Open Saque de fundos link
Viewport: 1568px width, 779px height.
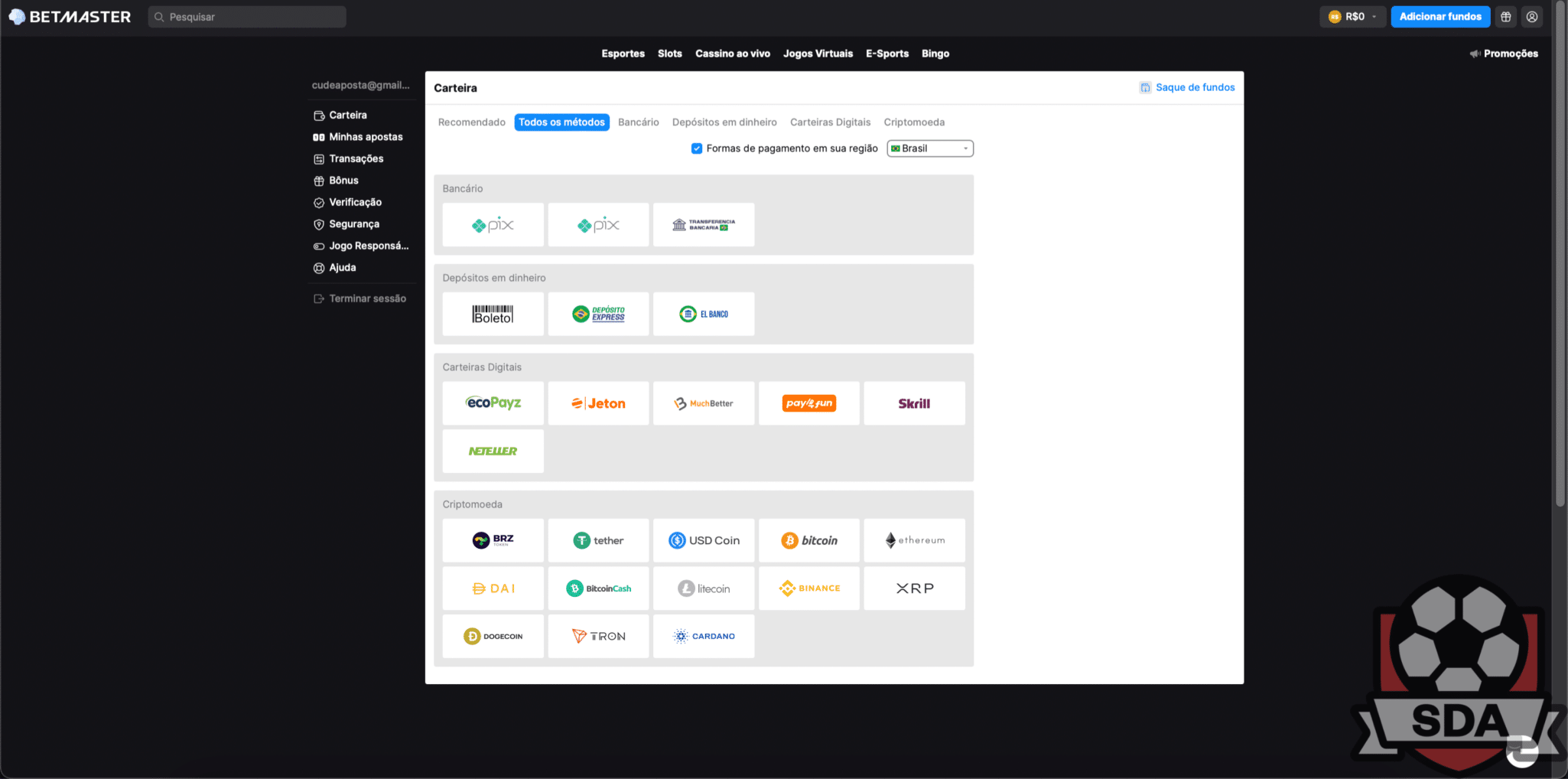[1187, 87]
